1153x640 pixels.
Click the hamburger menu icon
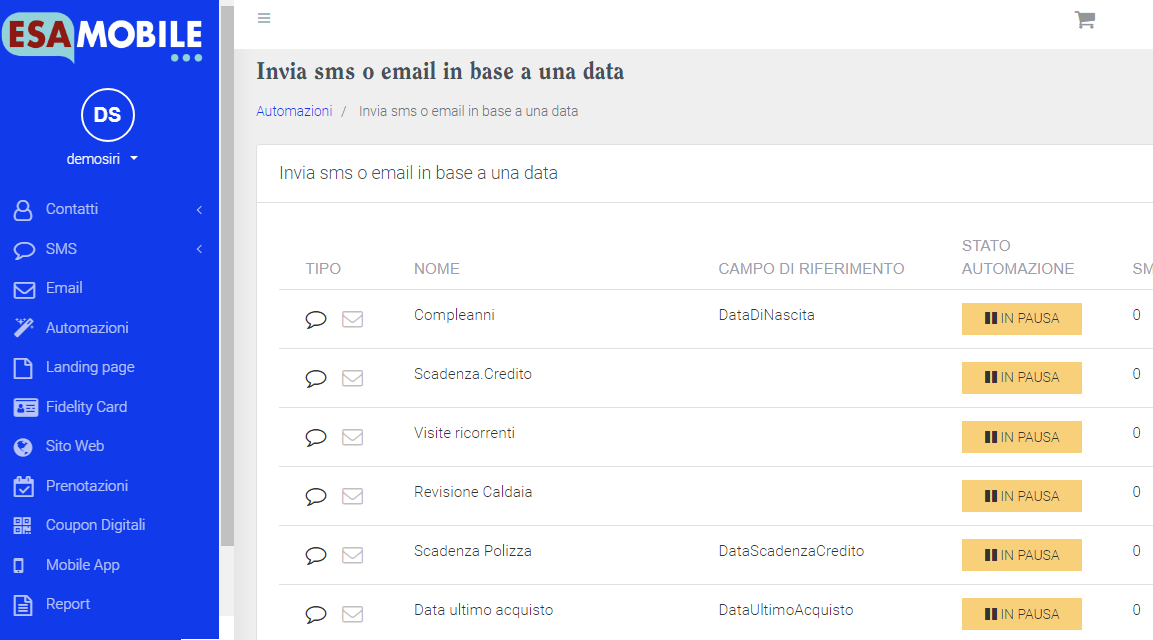point(264,18)
